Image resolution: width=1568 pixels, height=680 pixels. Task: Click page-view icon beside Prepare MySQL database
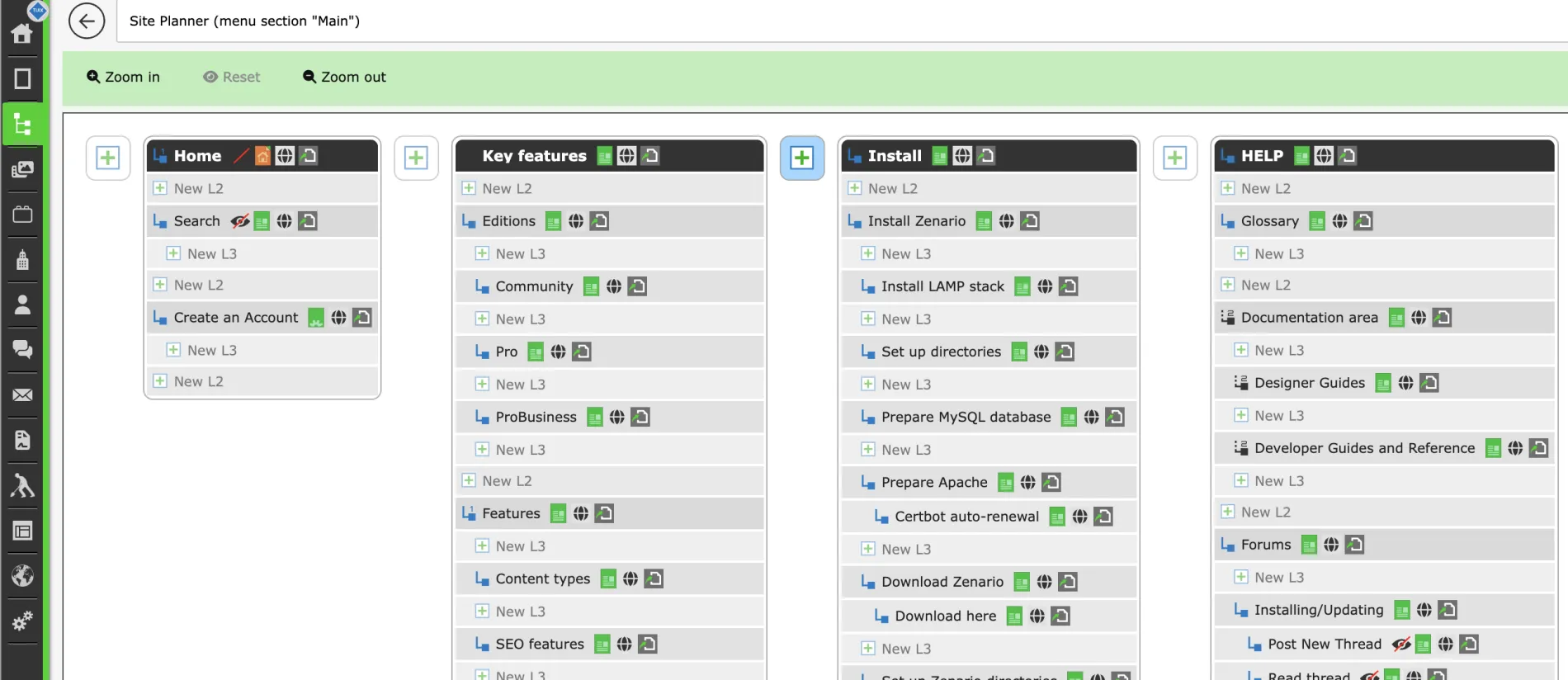(x=1115, y=417)
